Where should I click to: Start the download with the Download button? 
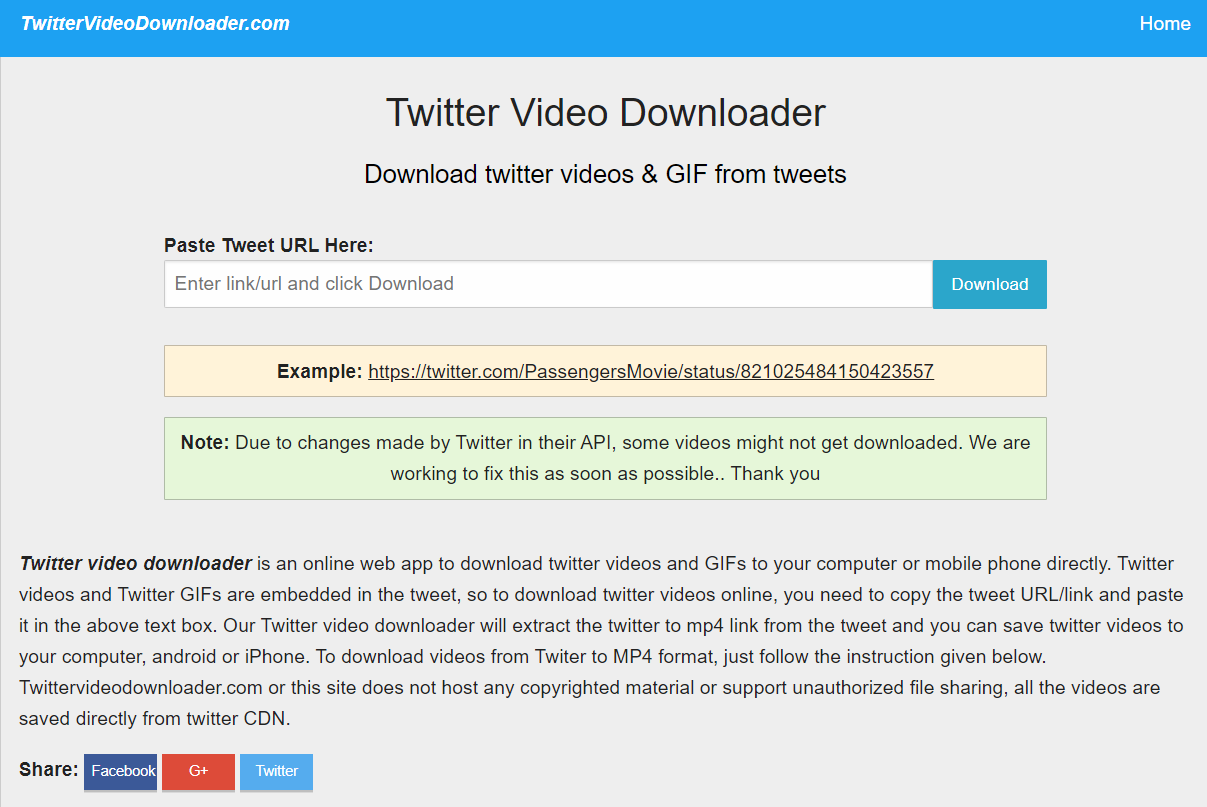[989, 284]
